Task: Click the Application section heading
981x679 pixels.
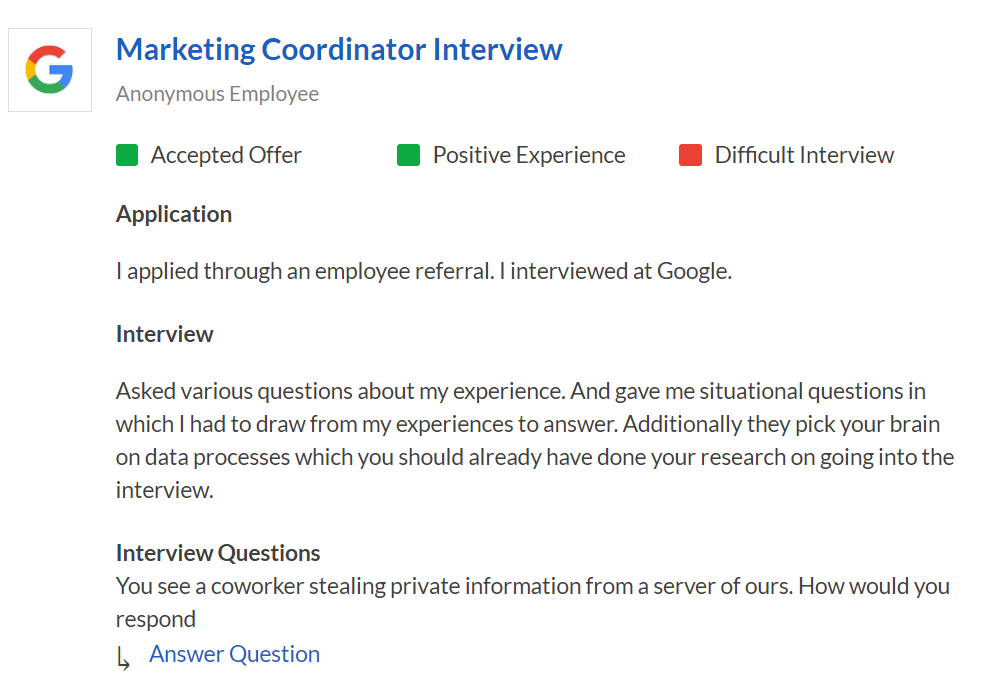Action: coord(174,214)
